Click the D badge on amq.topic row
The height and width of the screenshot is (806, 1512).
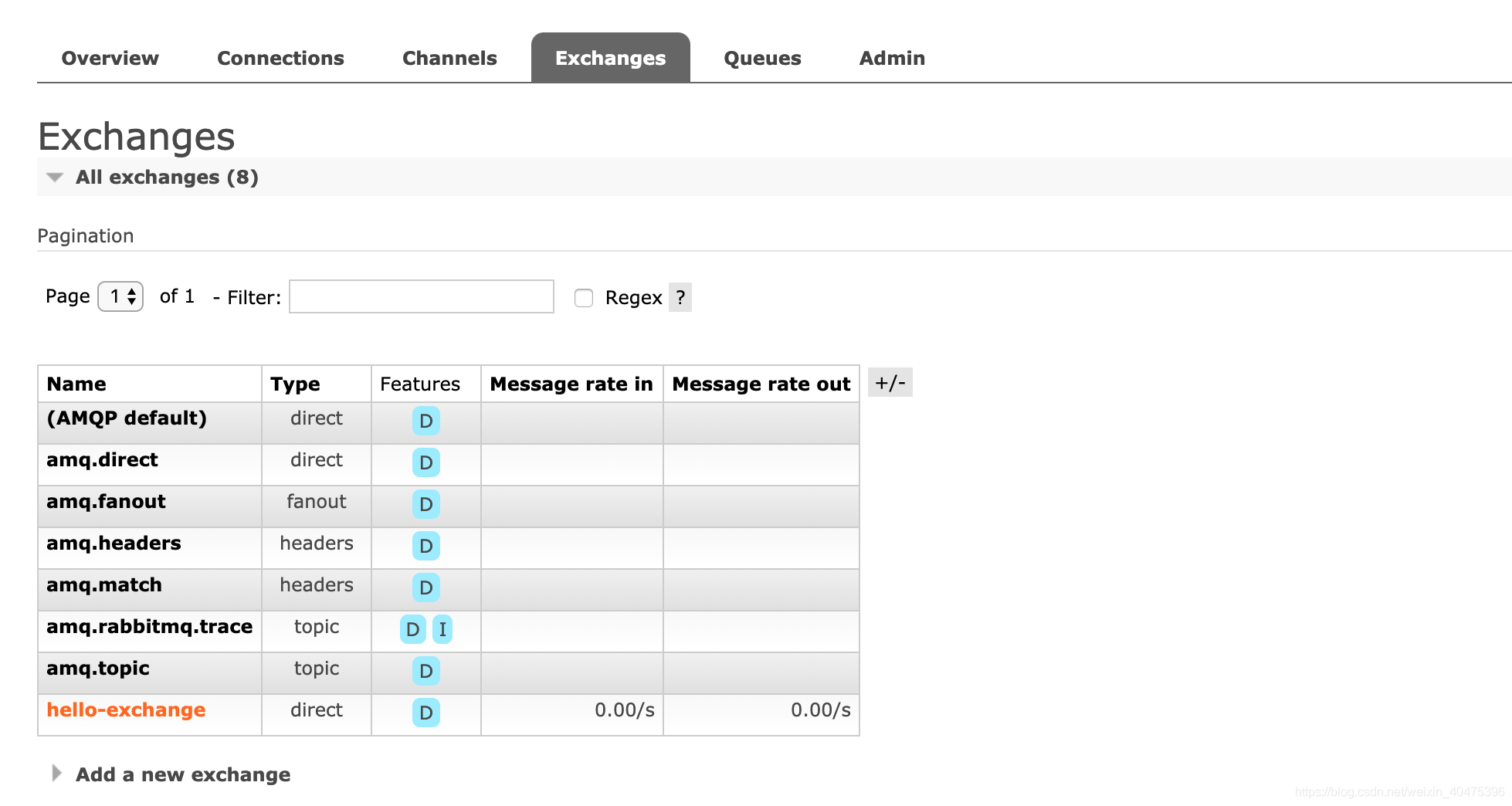click(425, 672)
